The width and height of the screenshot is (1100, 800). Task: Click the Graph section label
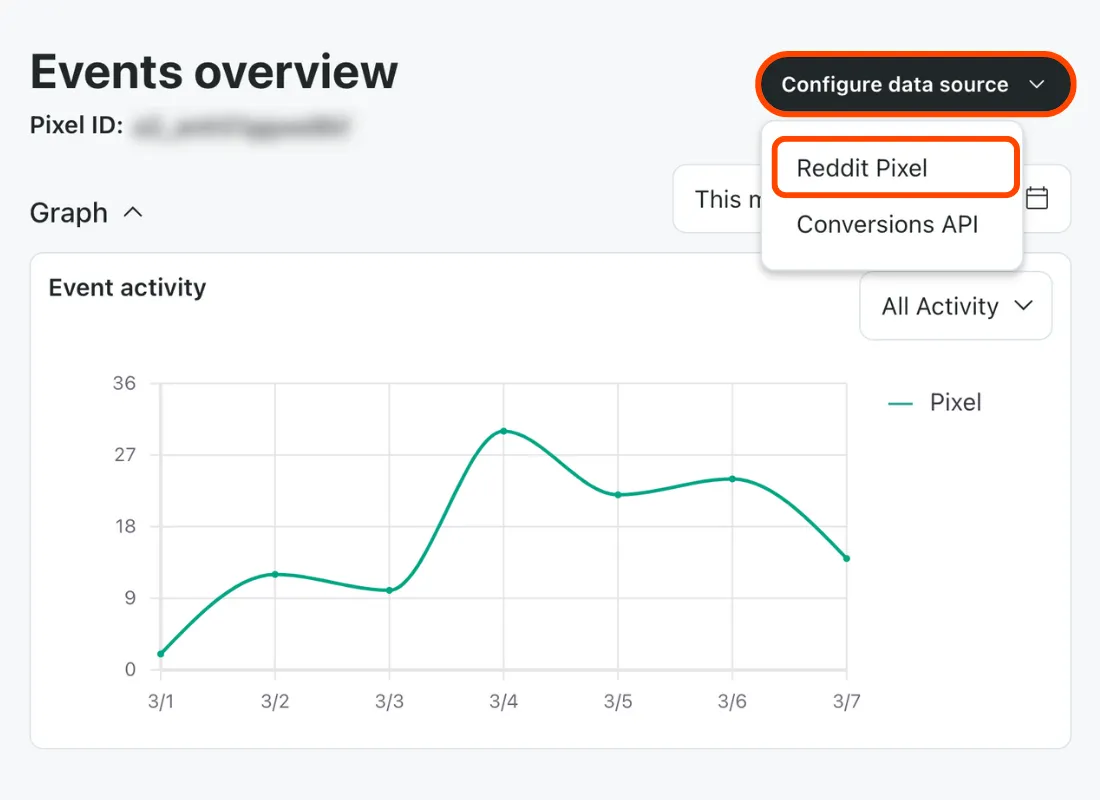69,213
